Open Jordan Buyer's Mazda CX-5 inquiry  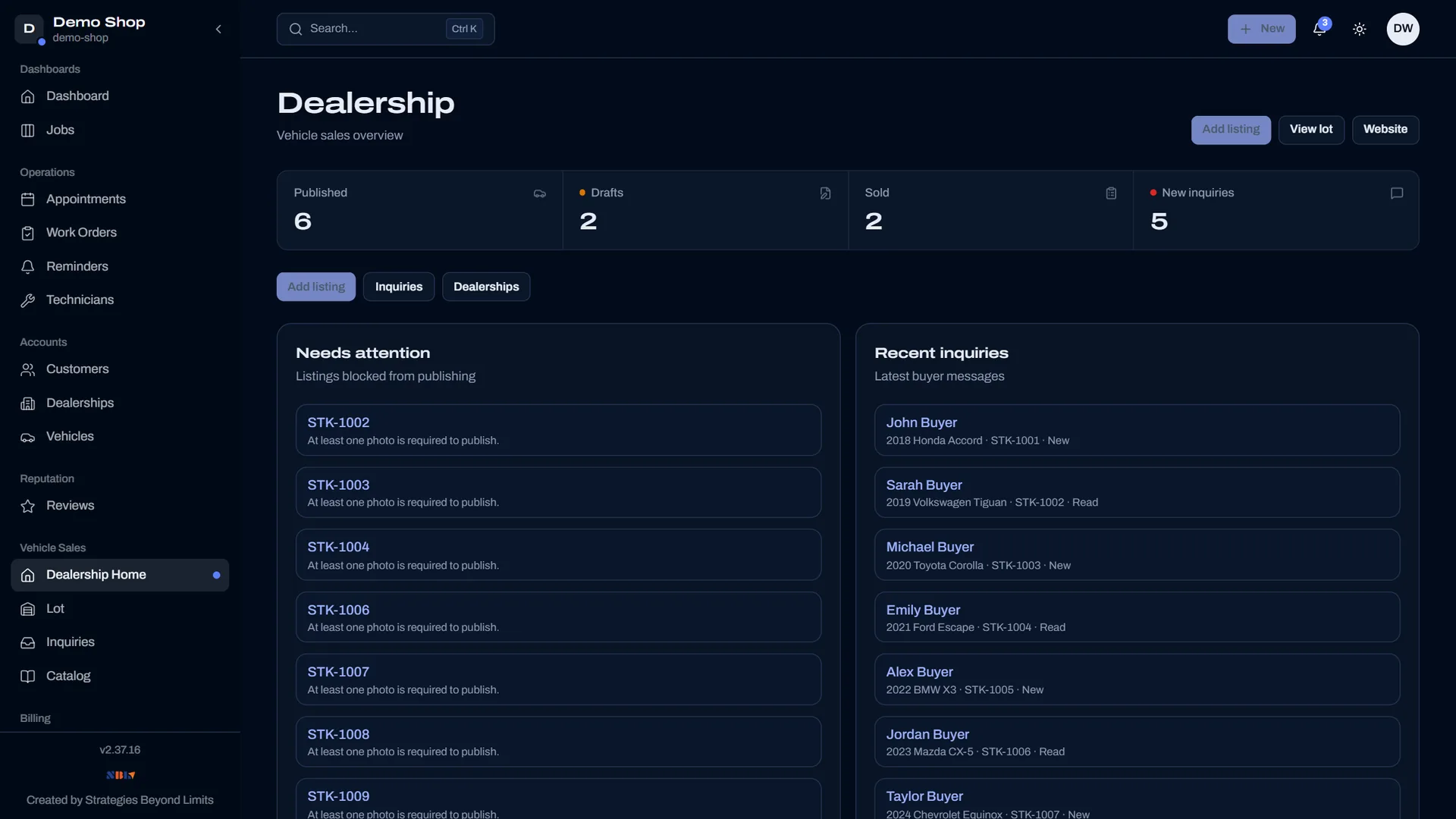pos(1137,742)
